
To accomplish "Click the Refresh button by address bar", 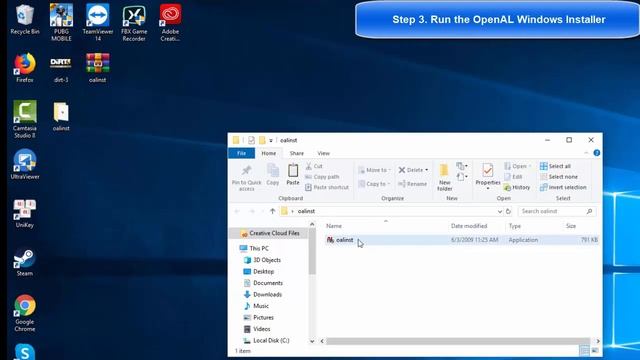I will (508, 211).
